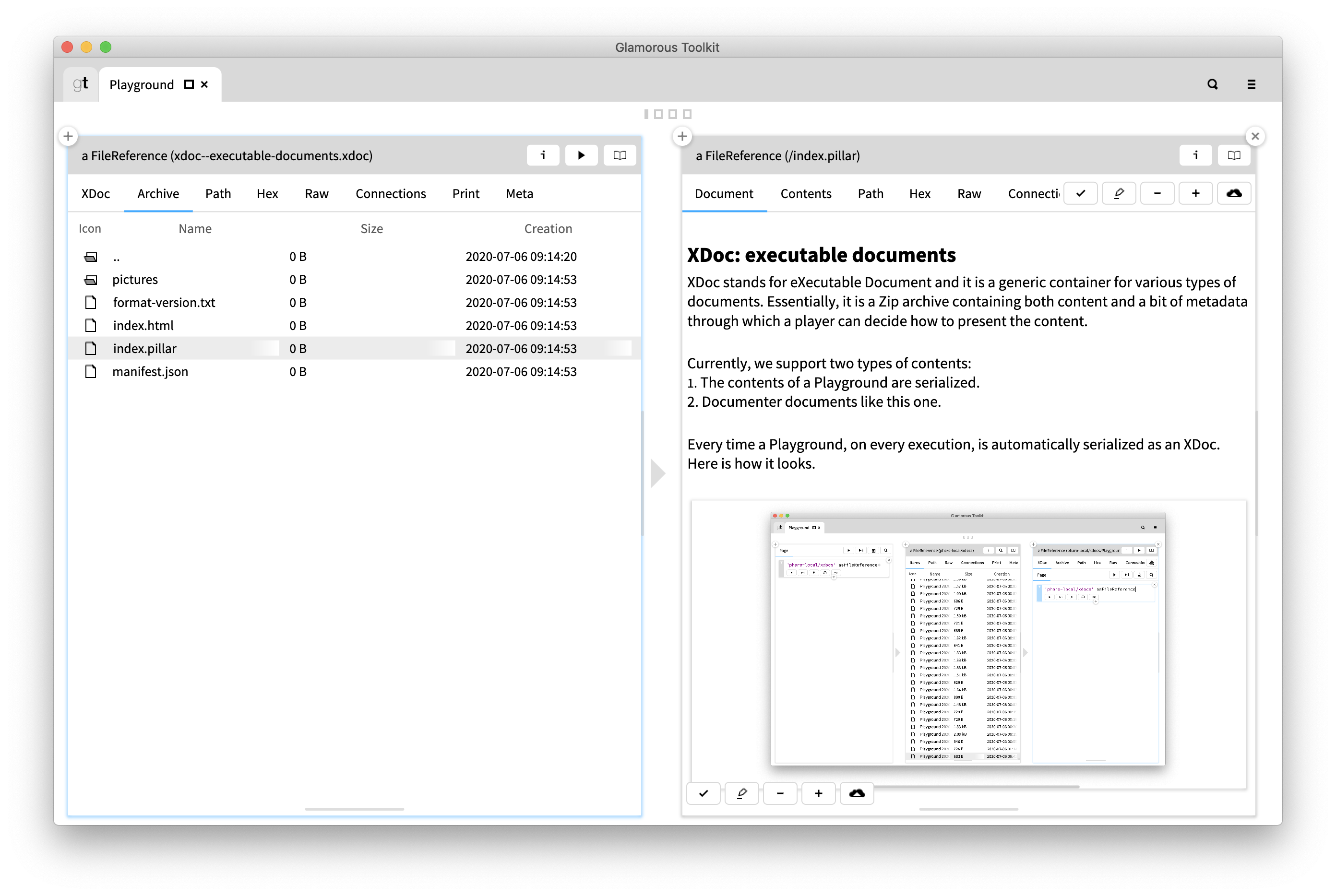The image size is (1336, 896).
Task: Select the manifest.json row
Action: (355, 371)
